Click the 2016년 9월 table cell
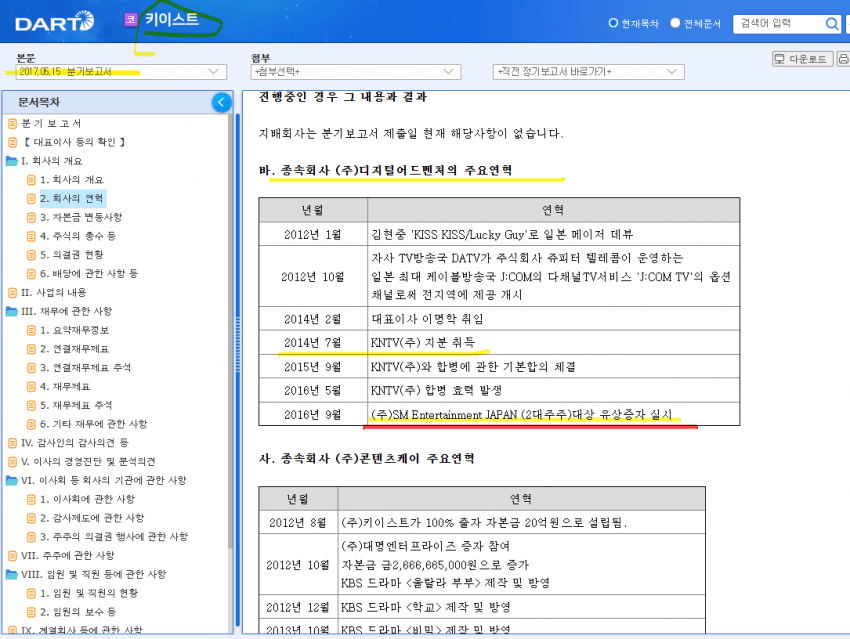 click(313, 415)
